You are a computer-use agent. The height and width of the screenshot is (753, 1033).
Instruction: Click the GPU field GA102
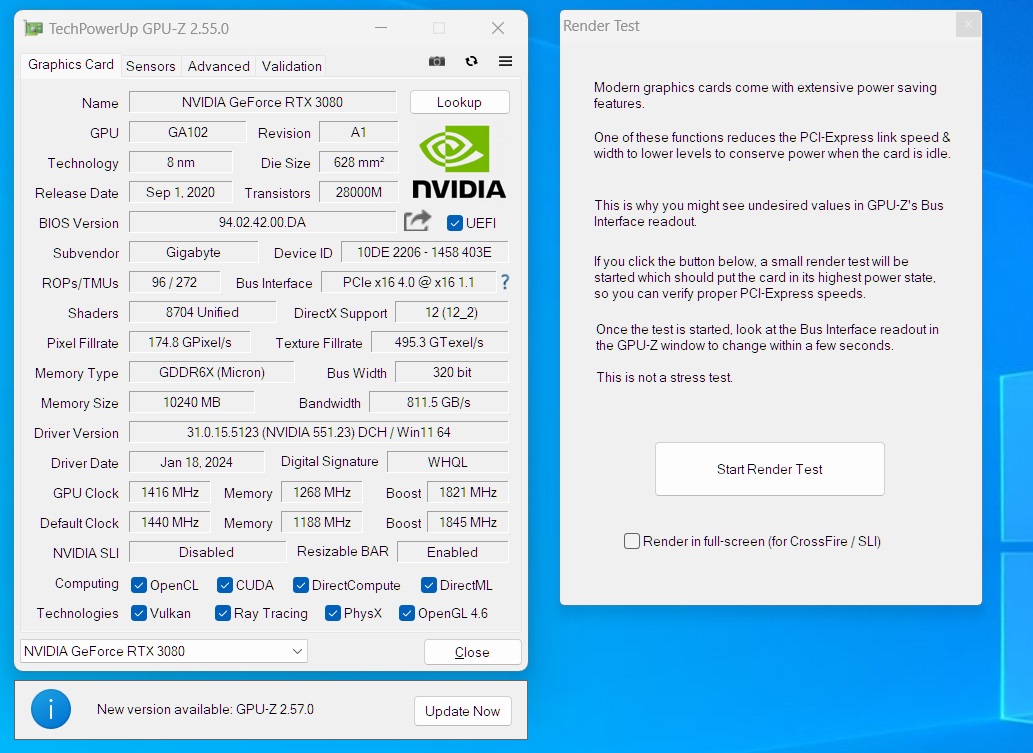[188, 132]
